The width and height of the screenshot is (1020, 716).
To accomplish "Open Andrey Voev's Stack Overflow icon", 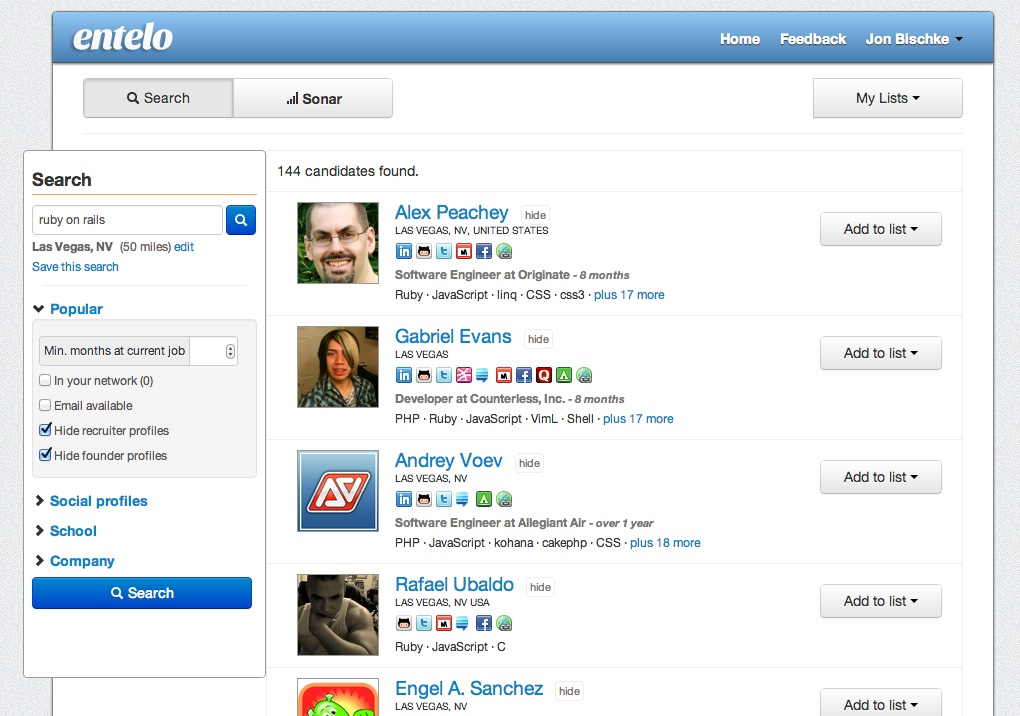I will [462, 499].
